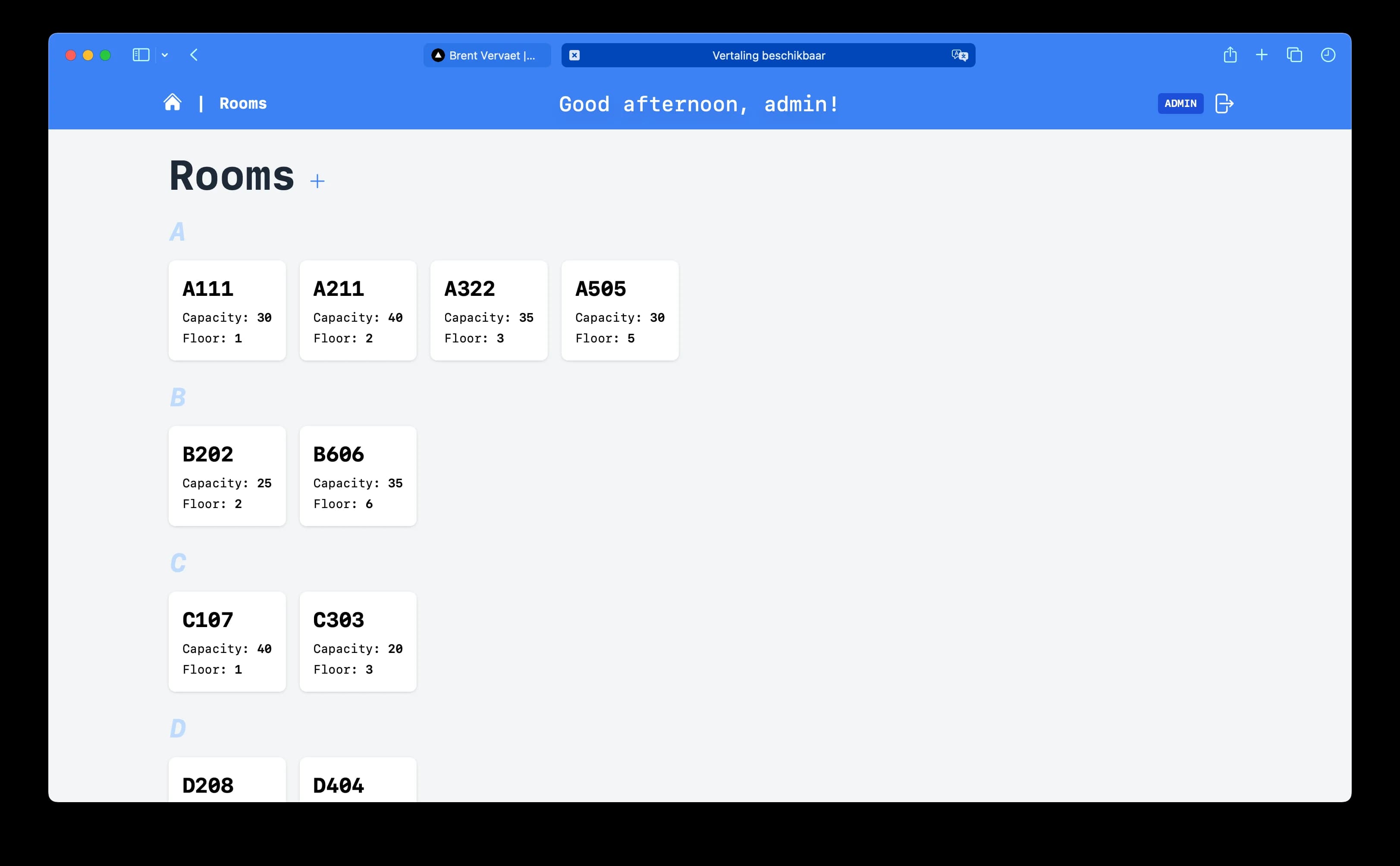
Task: Click the back navigation arrow
Action: [195, 55]
